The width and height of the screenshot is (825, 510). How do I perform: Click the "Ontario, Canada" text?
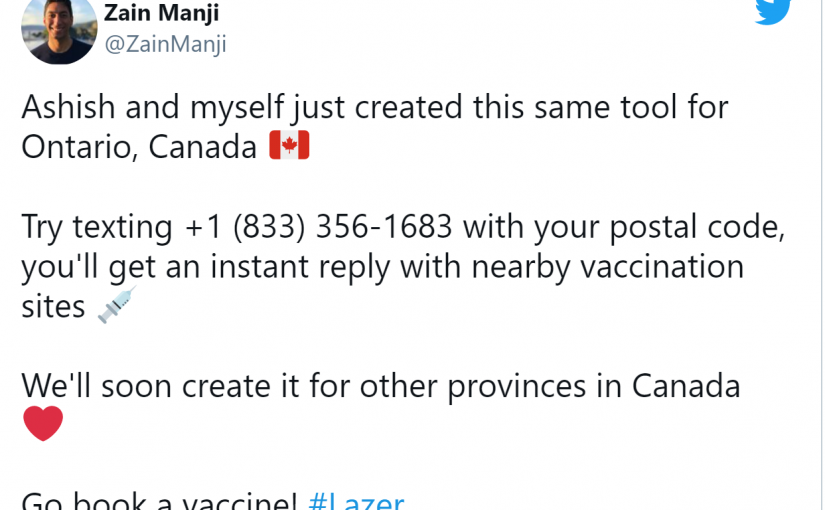coord(139,147)
